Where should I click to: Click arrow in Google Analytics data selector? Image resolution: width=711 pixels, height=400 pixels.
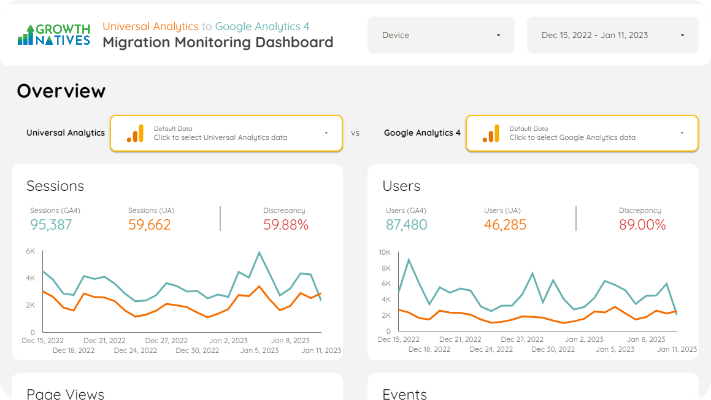(682, 133)
